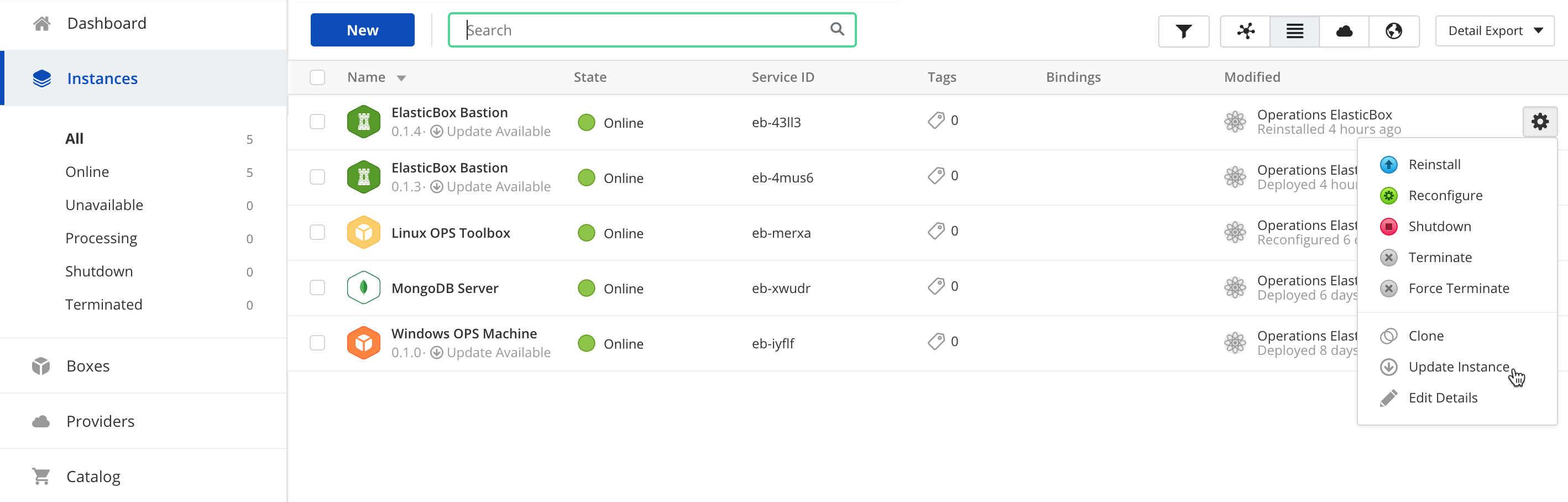Click the State column header

click(590, 77)
